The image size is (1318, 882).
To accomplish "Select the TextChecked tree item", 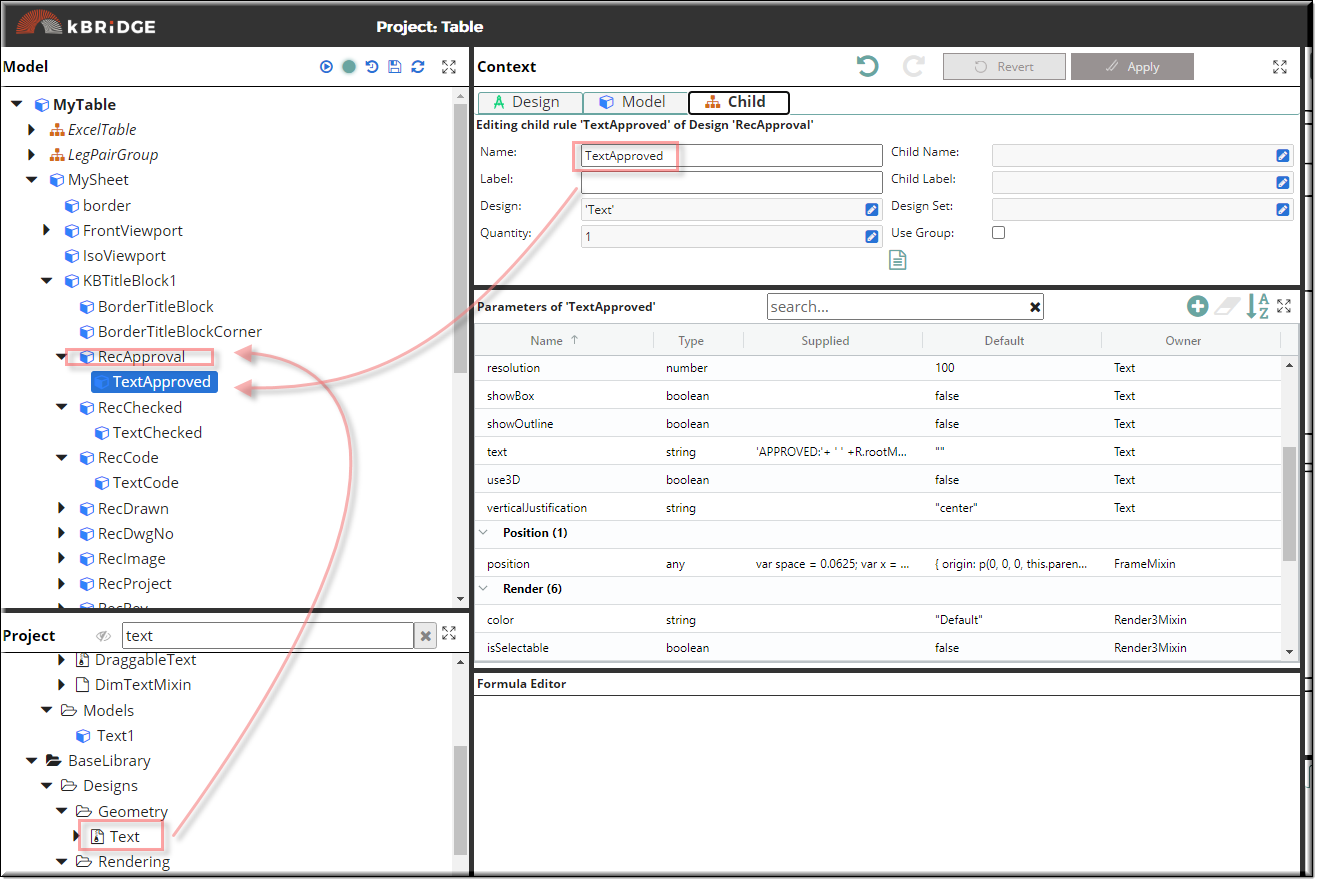I will (x=157, y=433).
